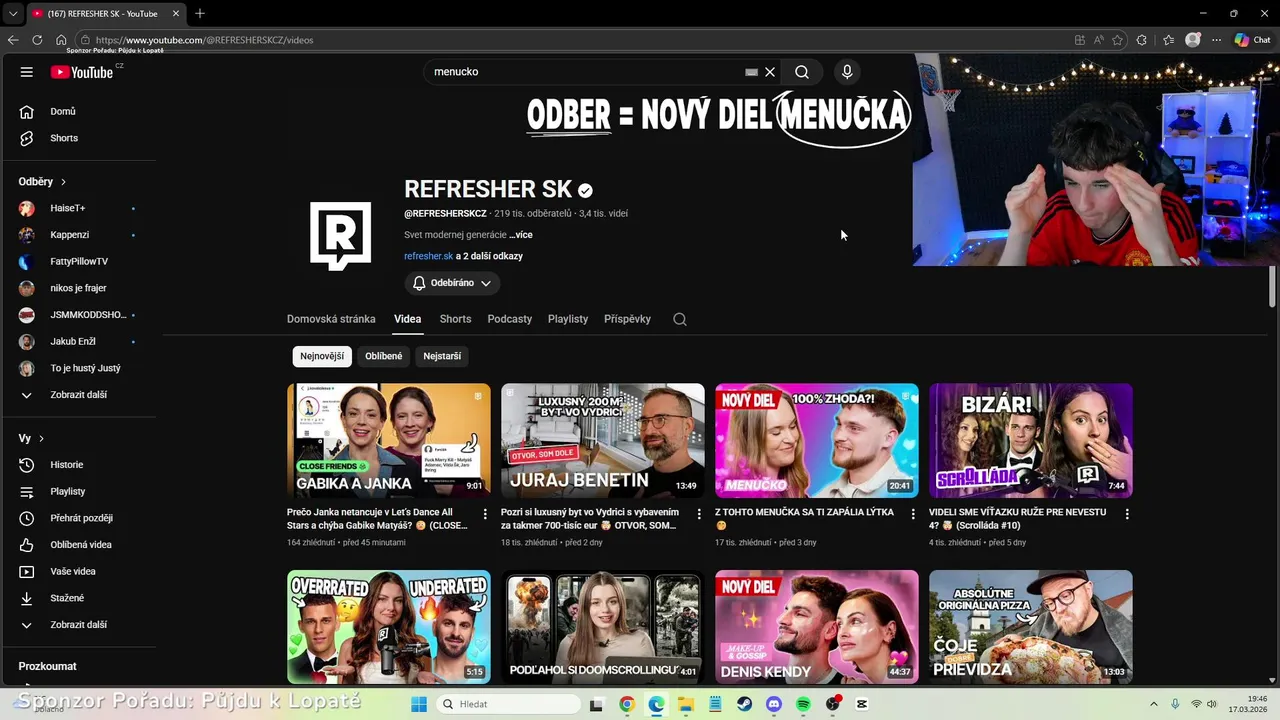Open Oblíbená videa list

(80, 545)
